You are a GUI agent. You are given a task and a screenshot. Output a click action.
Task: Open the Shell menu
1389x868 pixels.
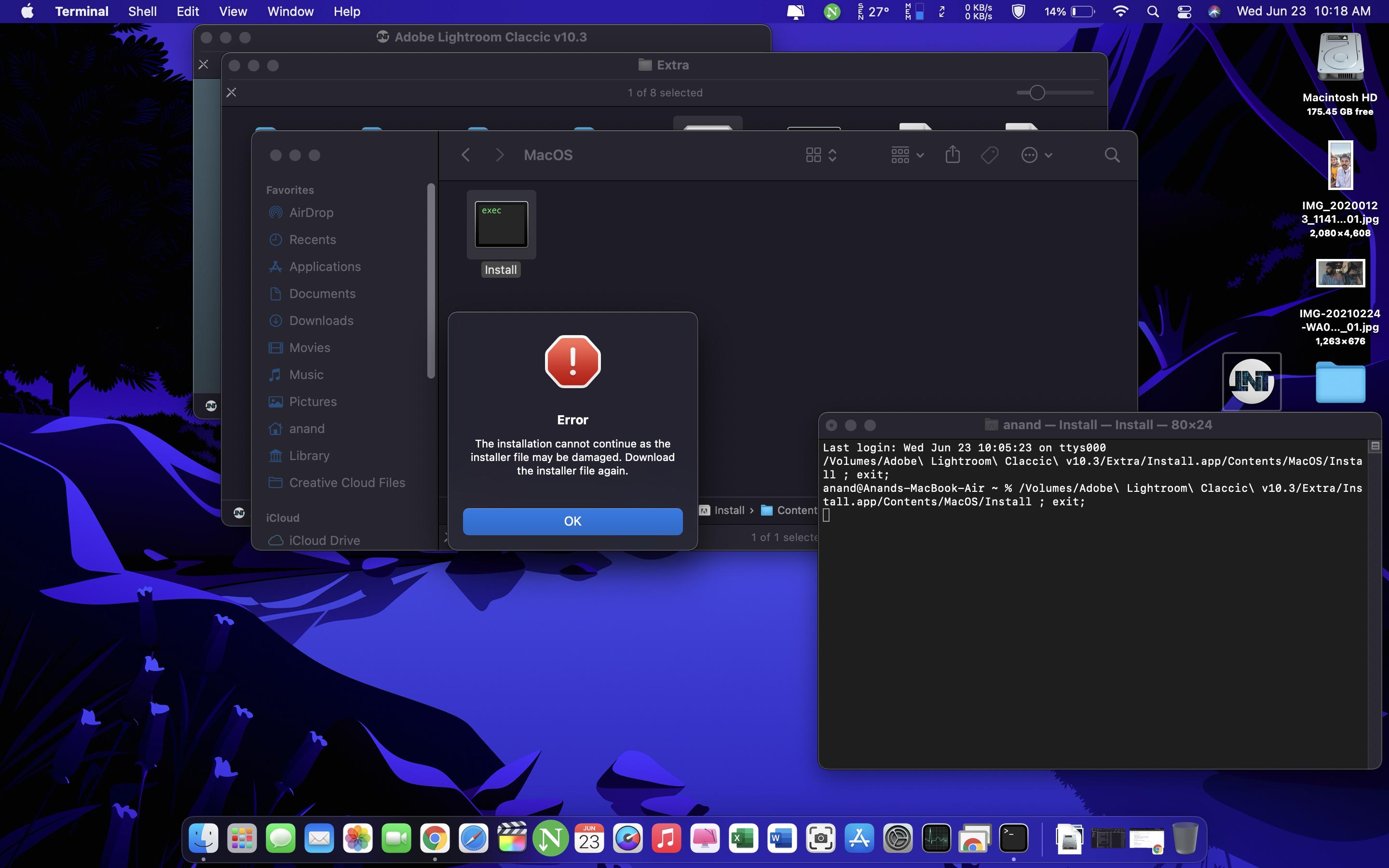[x=142, y=12]
